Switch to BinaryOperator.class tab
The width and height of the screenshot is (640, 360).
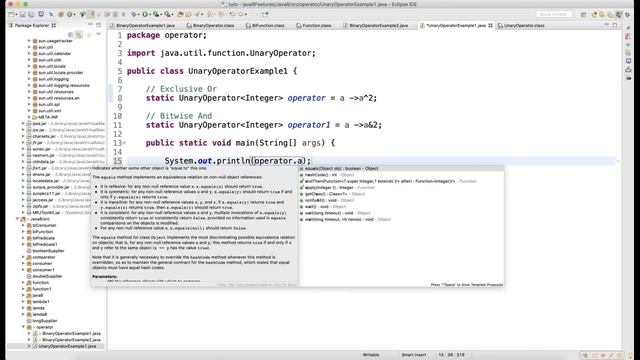(x=210, y=25)
